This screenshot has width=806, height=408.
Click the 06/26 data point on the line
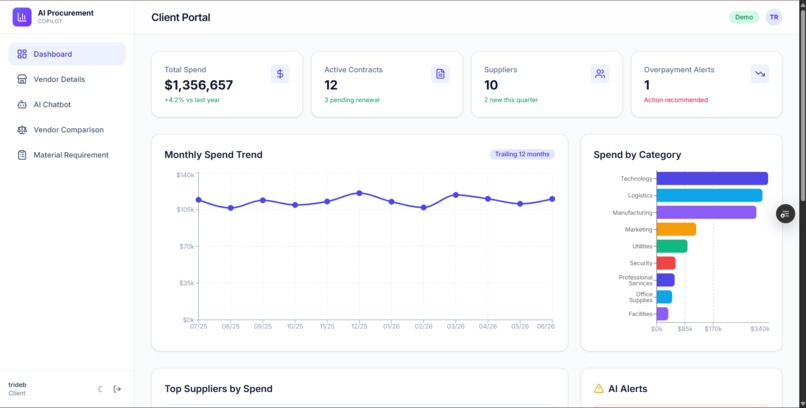coord(552,199)
